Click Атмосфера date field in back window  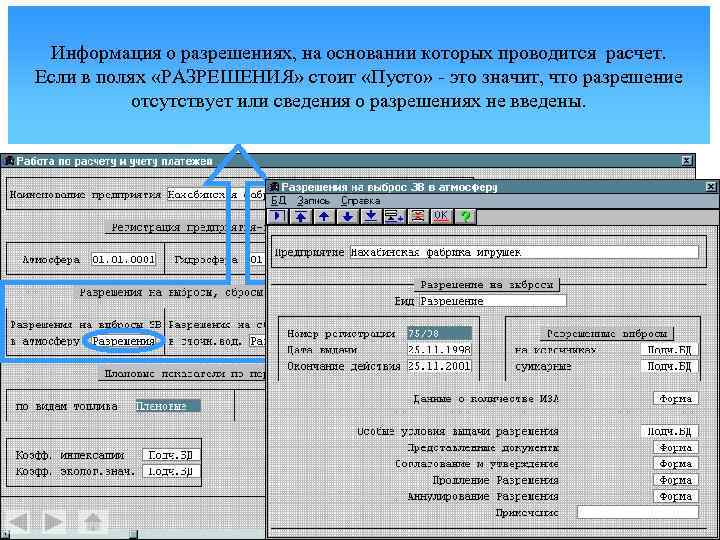pyautogui.click(x=123, y=259)
